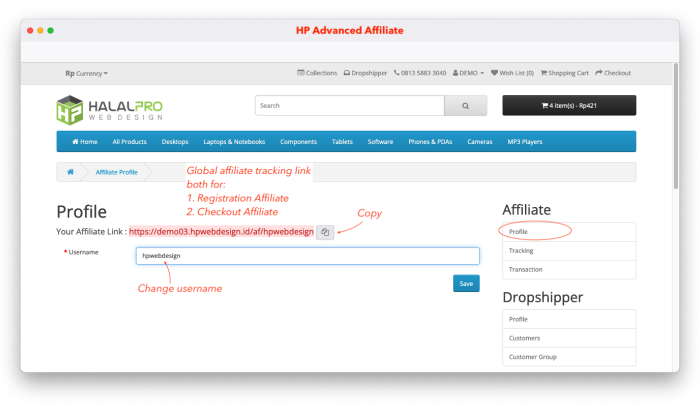Click the home breadcrumb icon
Image resolution: width=700 pixels, height=410 pixels.
pyautogui.click(x=70, y=172)
